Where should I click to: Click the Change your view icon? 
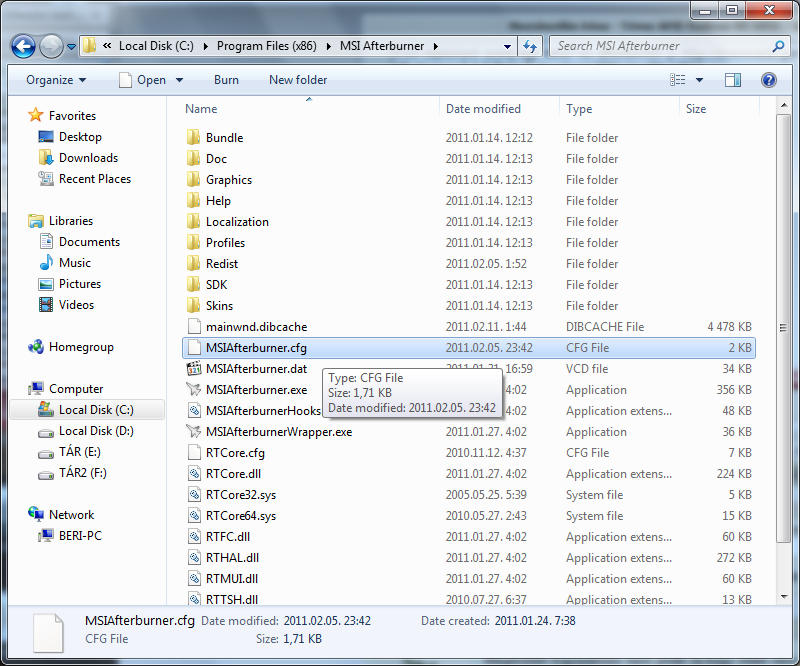tap(678, 80)
